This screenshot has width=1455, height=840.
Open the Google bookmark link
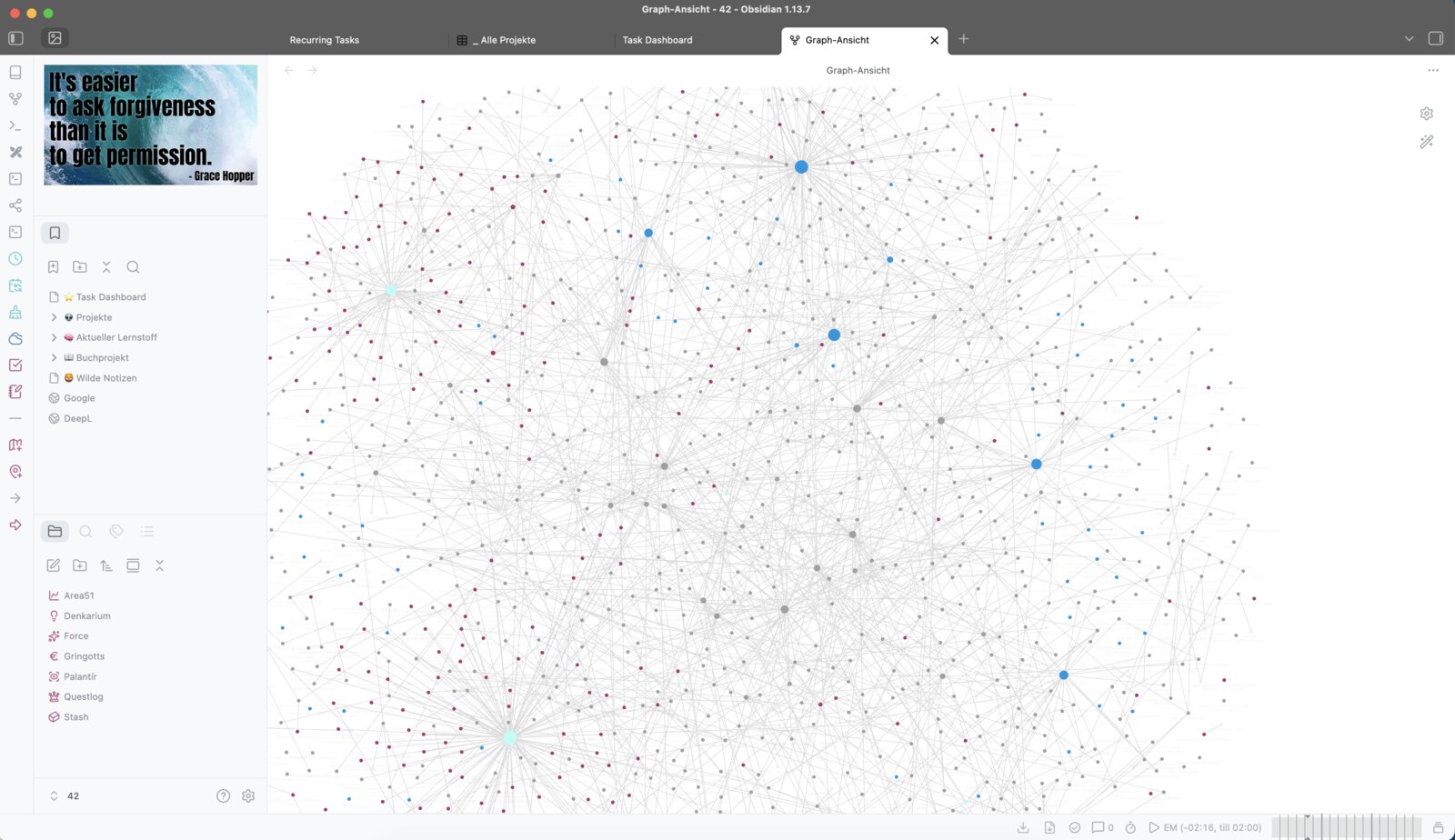pyautogui.click(x=79, y=398)
